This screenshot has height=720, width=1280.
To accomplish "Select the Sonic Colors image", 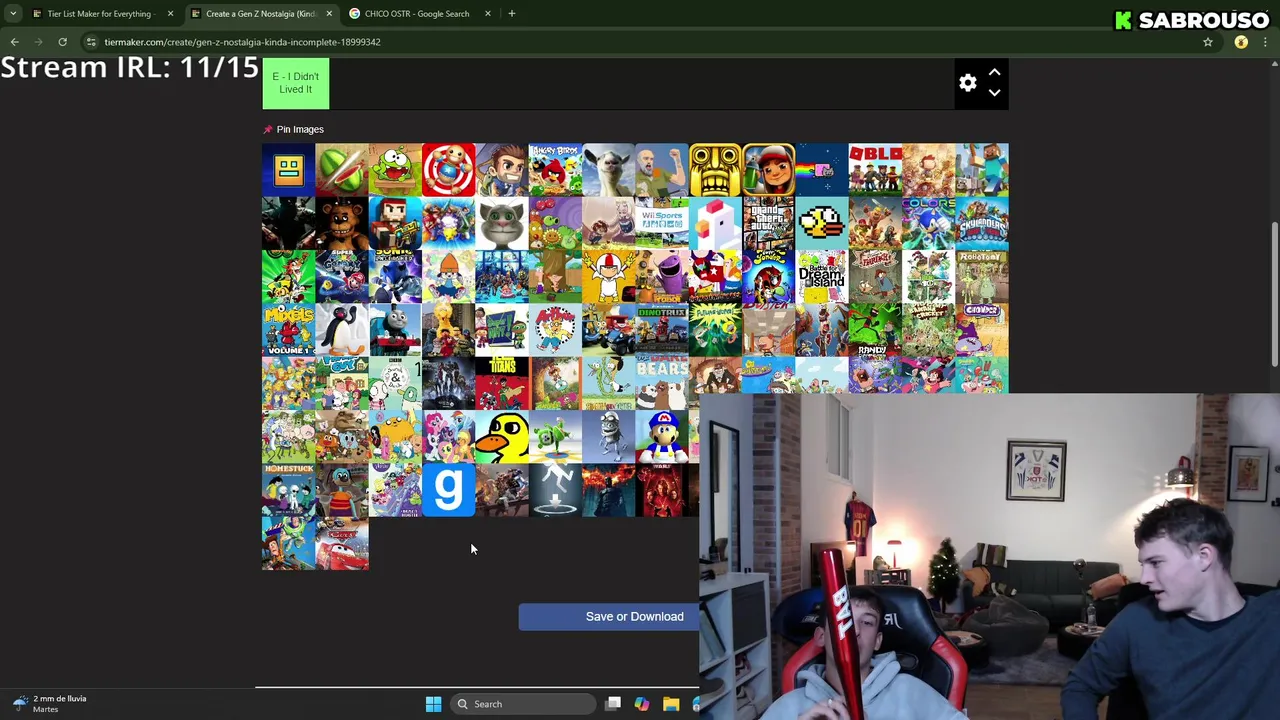I will point(928,223).
